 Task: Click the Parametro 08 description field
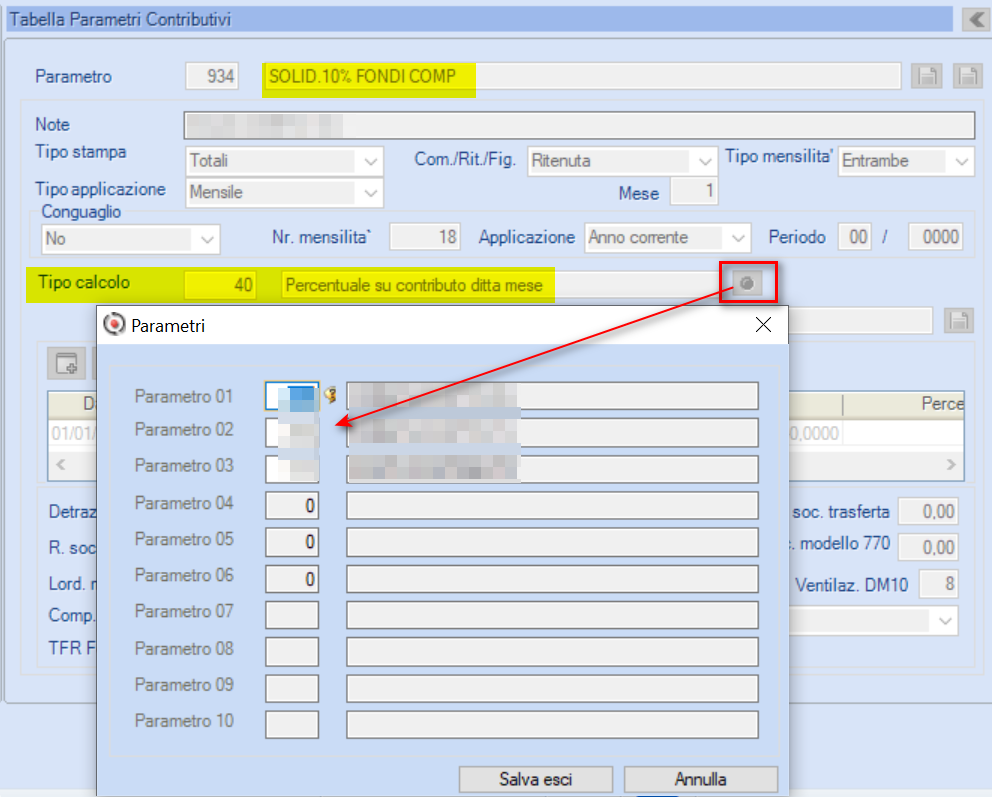(x=552, y=652)
